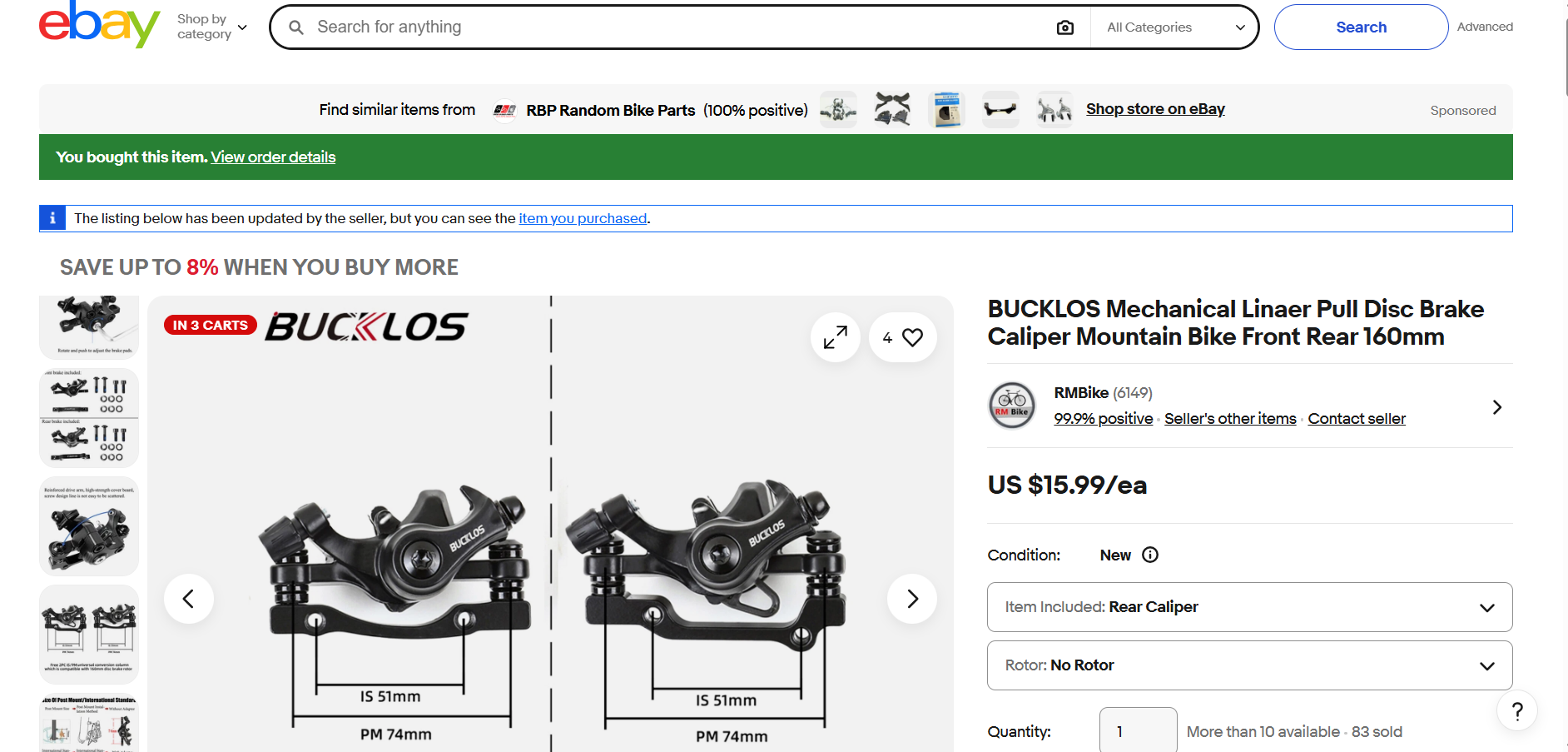Select thumbnail of caliper with blue cable line
Screen dimensions: 1568x752
click(89, 526)
